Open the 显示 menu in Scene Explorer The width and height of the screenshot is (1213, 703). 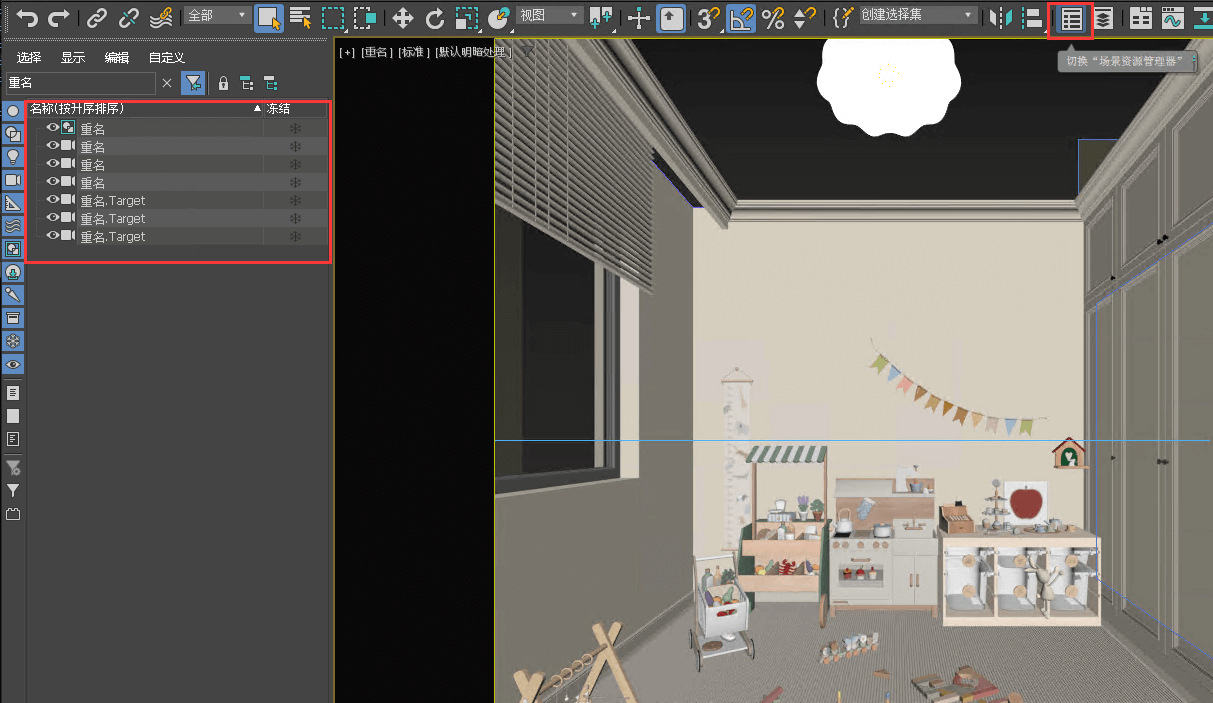(73, 58)
